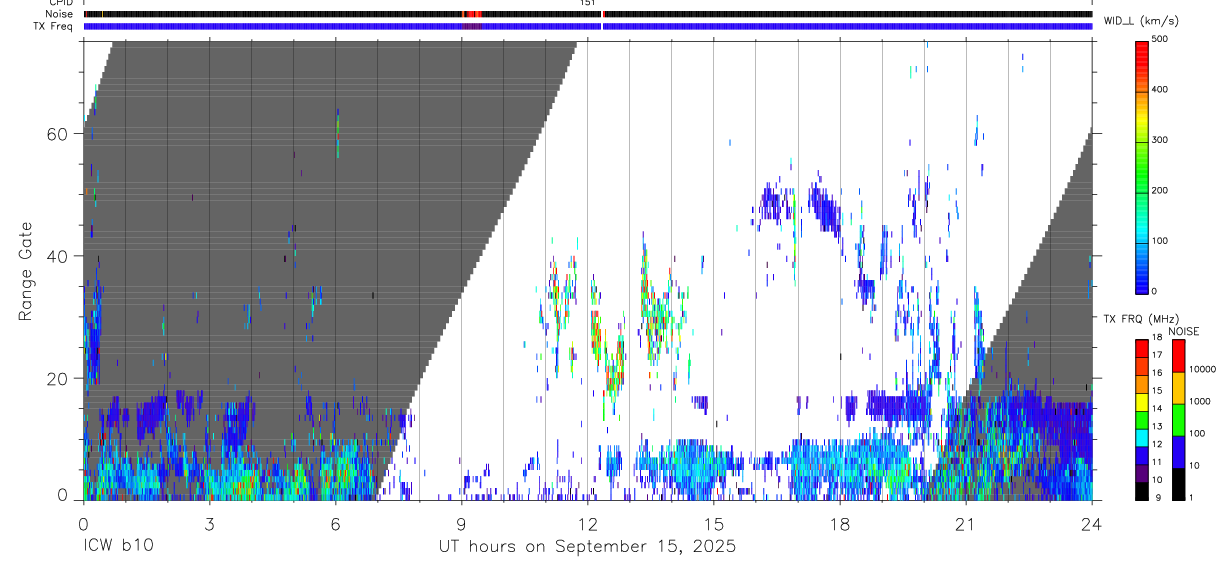Click the 'TX Freq' row label
The image size is (1228, 567).
pyautogui.click(x=53, y=26)
